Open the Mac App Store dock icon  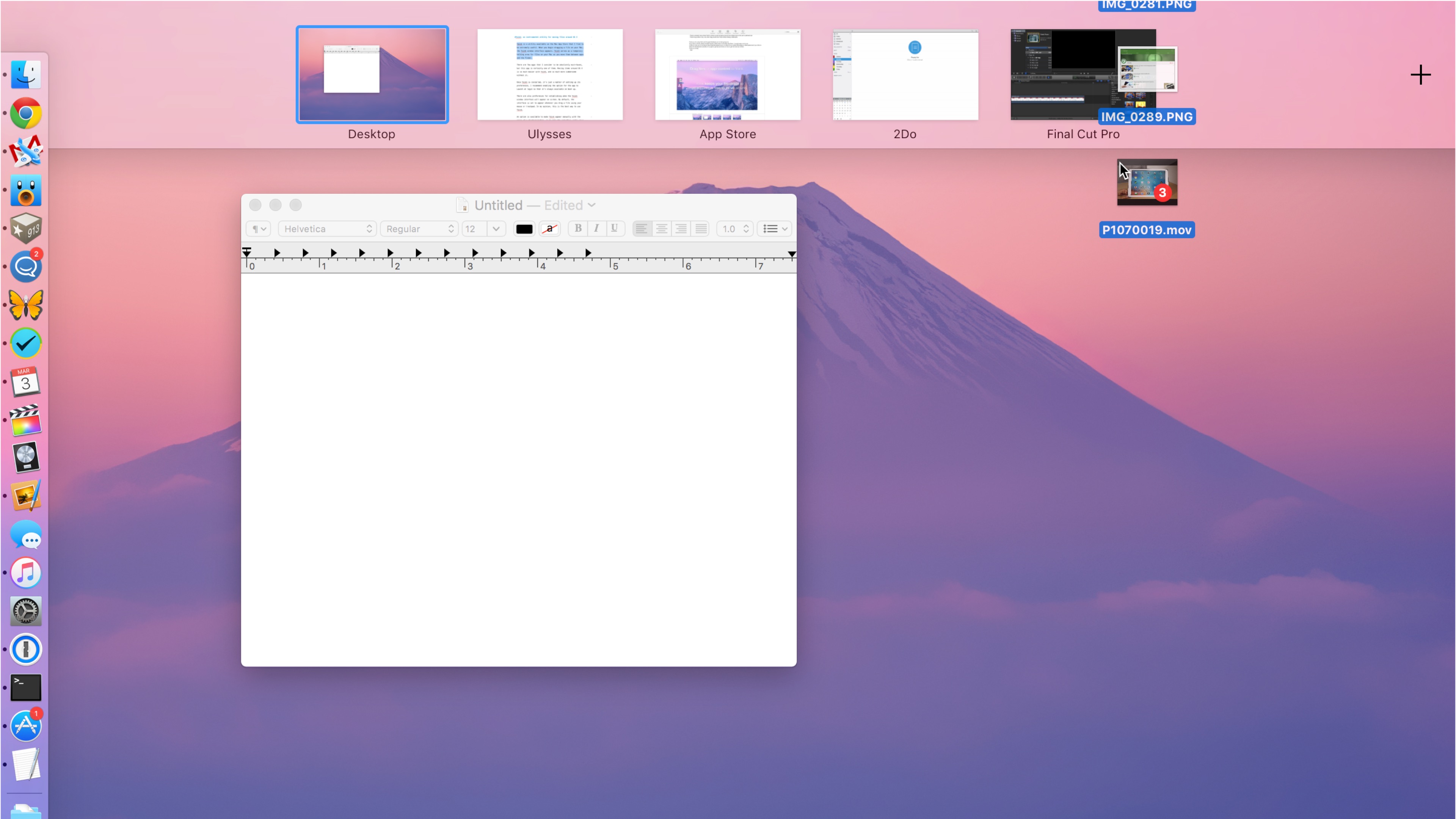click(x=25, y=726)
